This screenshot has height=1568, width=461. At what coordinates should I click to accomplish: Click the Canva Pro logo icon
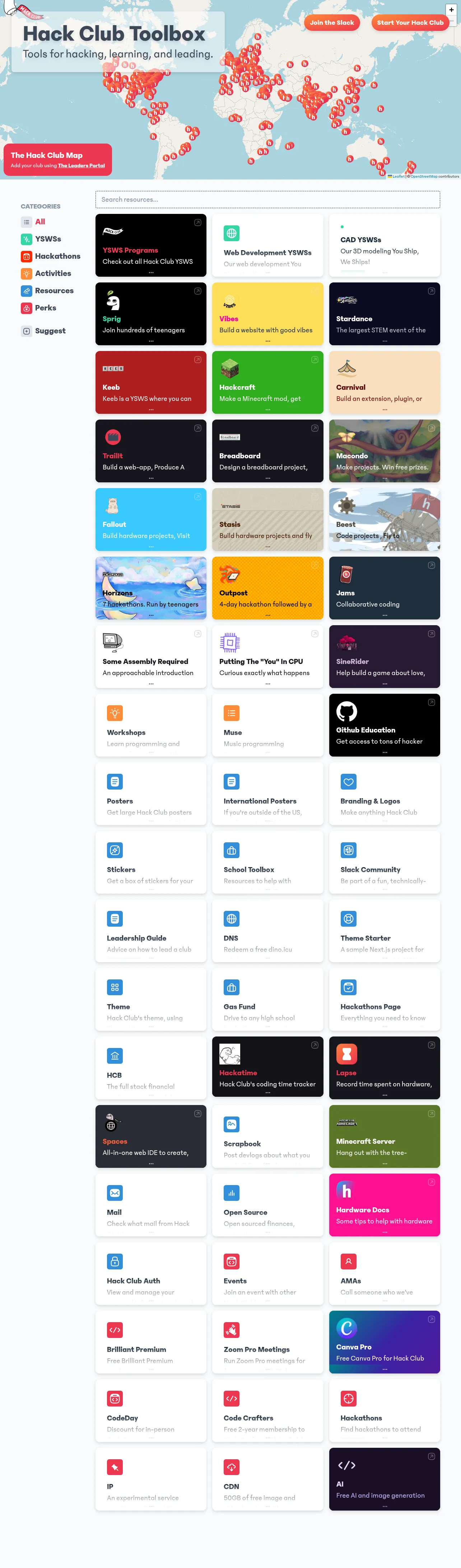pos(346,1328)
